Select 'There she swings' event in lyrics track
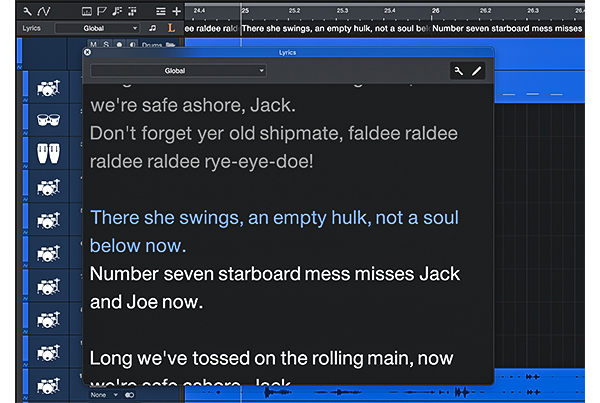The height and width of the screenshot is (403, 600). point(335,28)
